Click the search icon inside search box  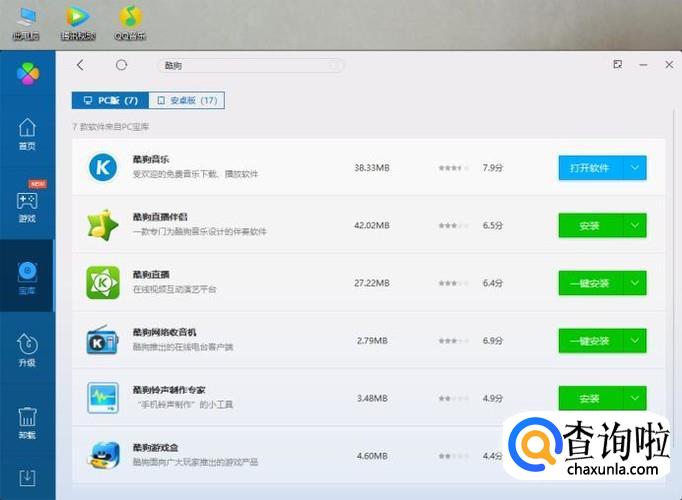tap(334, 66)
